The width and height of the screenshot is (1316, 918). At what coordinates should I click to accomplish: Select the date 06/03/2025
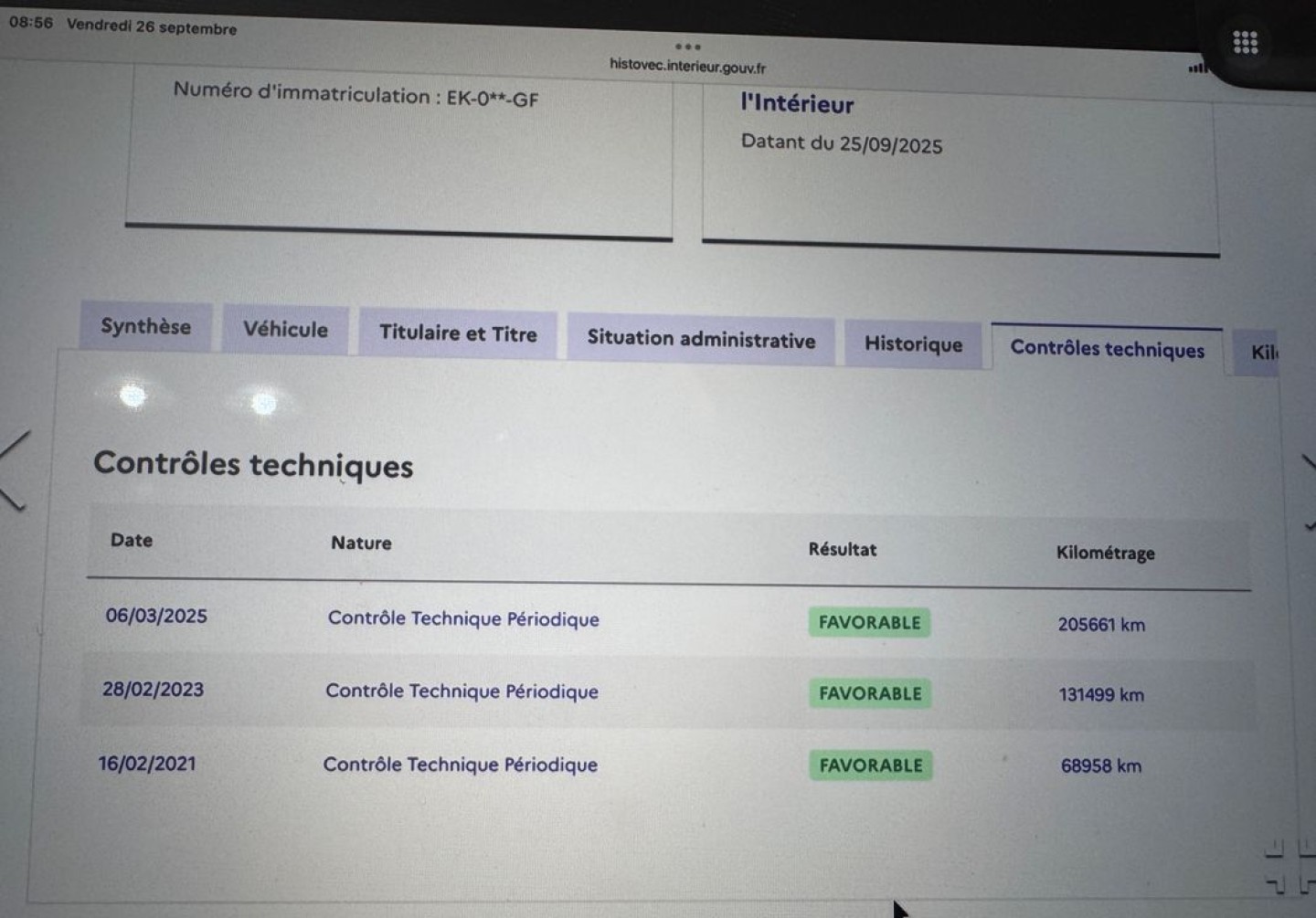pyautogui.click(x=156, y=616)
